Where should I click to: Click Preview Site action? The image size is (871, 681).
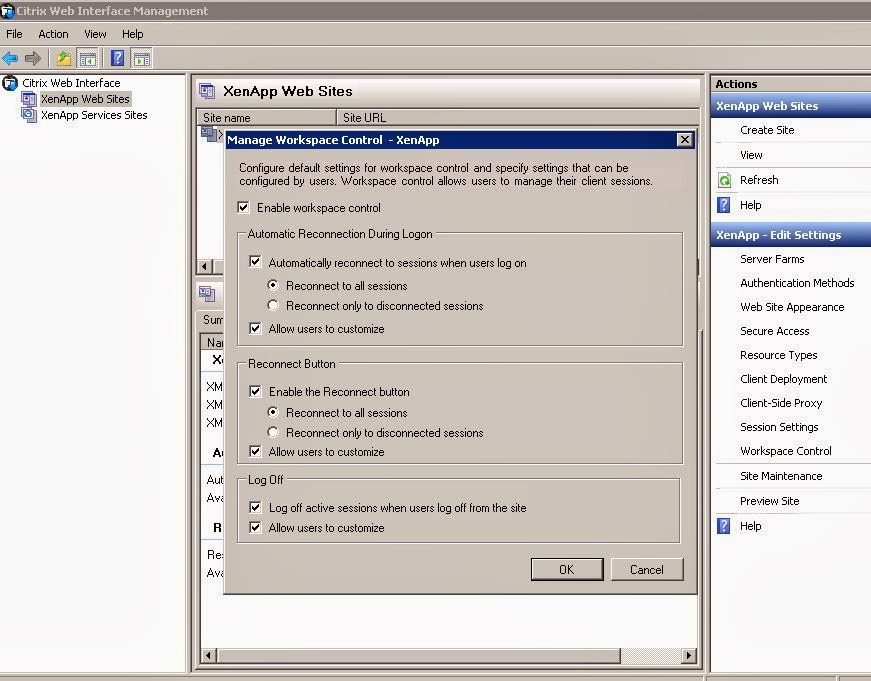point(769,500)
